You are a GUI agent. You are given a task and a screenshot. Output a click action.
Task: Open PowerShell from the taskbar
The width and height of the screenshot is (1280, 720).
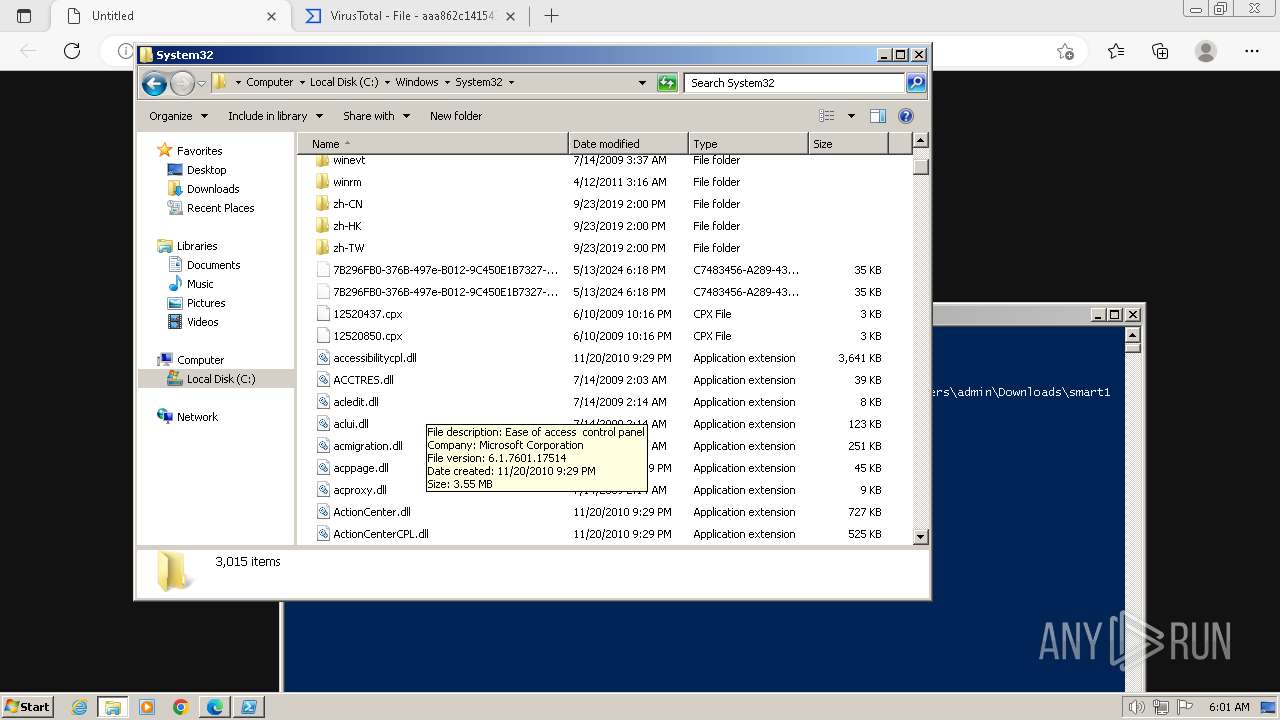click(249, 707)
